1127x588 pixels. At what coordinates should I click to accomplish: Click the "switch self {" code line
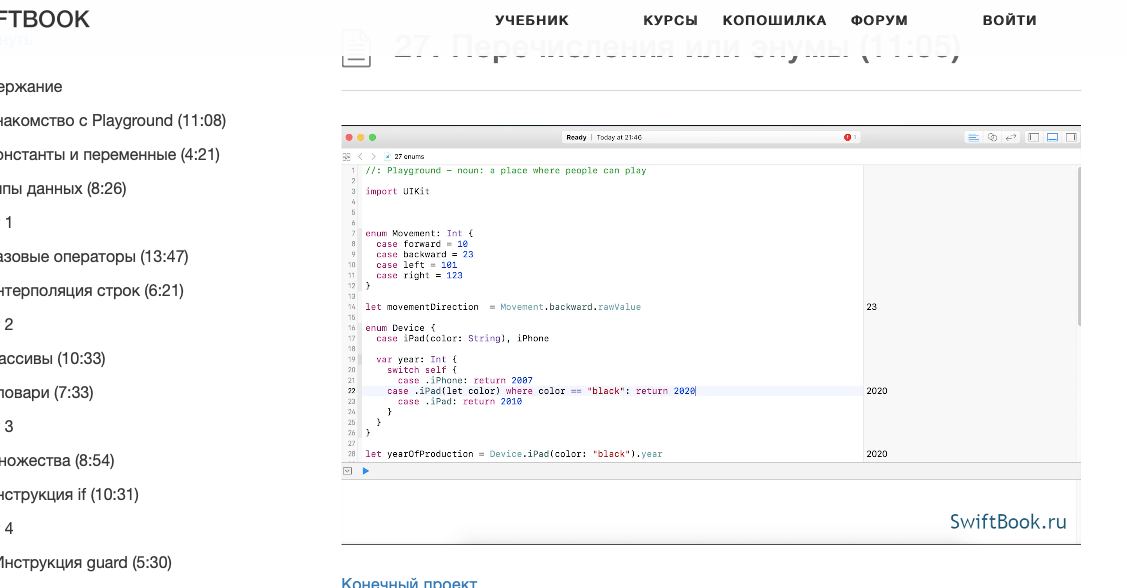tap(422, 370)
